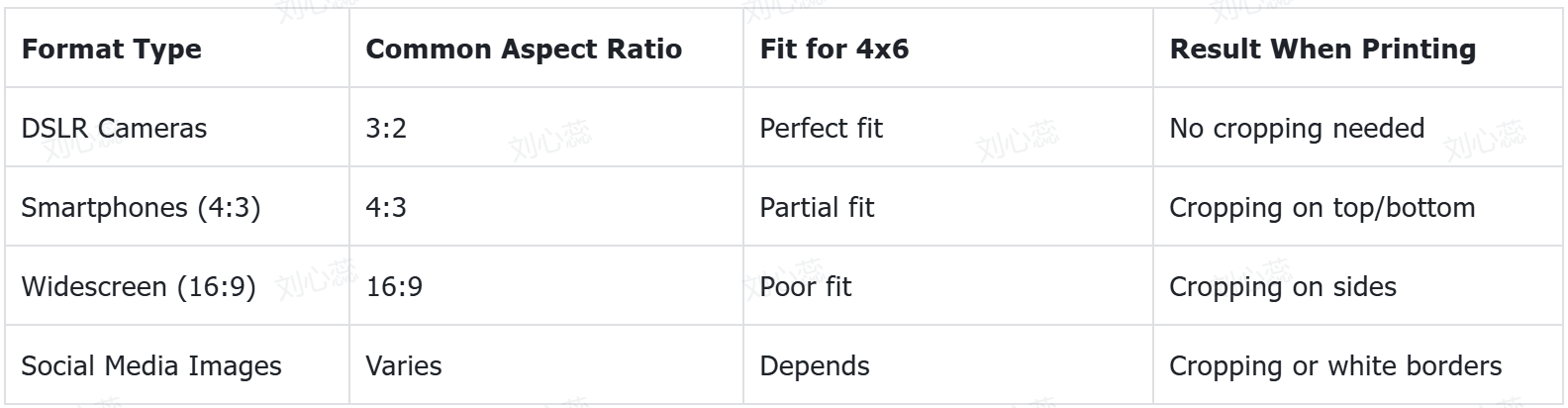Viewport: 1568px width, 408px height.
Task: Click the 4:3 aspect ratio cell
Action: [386, 208]
